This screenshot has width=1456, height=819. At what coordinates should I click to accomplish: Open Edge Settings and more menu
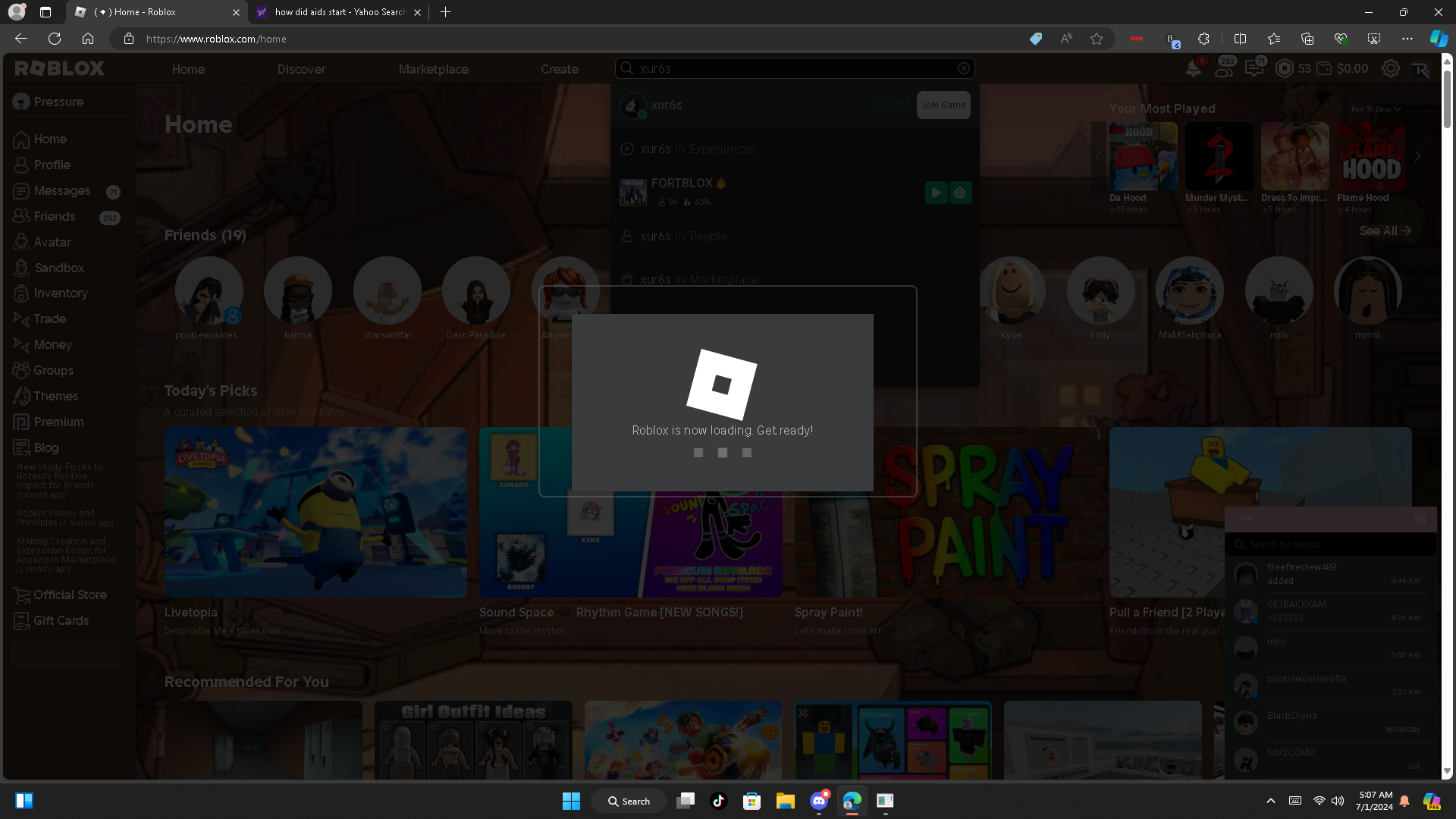1407,39
